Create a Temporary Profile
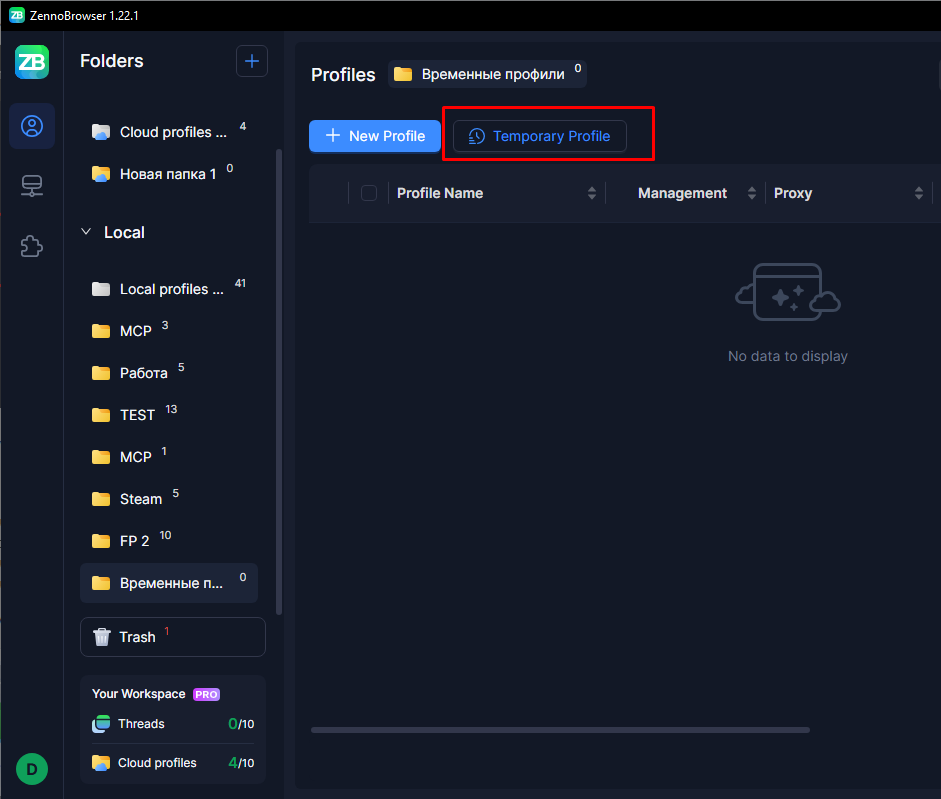The width and height of the screenshot is (941, 799). pos(540,136)
